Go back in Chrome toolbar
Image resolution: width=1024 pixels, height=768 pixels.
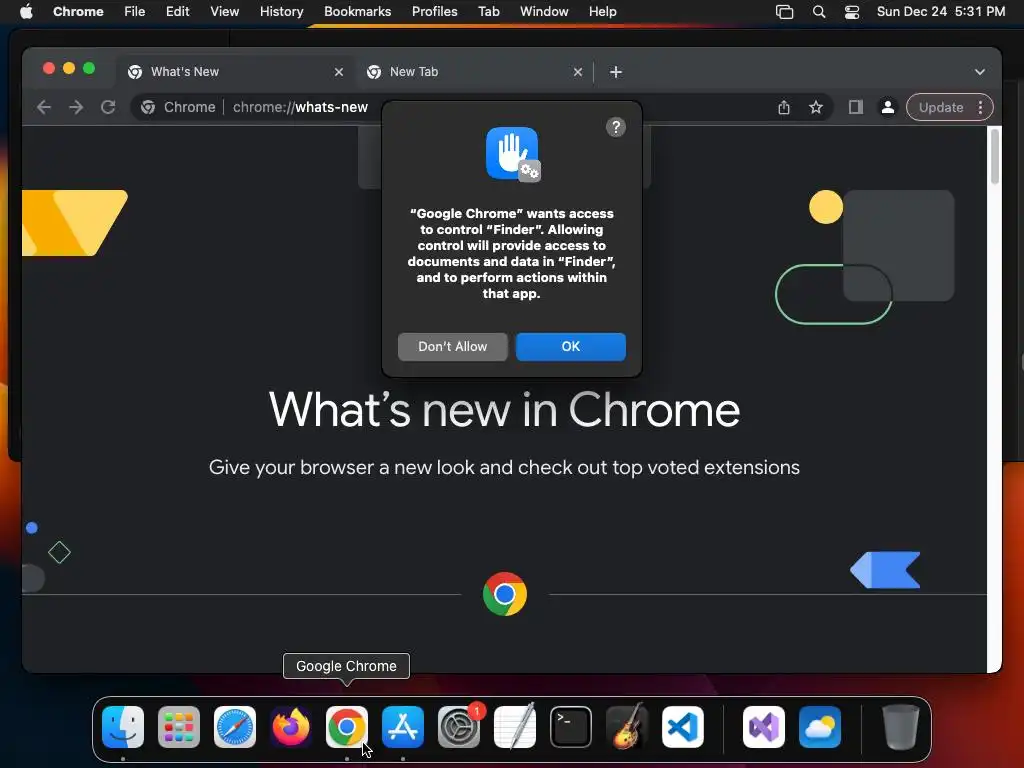(x=44, y=107)
